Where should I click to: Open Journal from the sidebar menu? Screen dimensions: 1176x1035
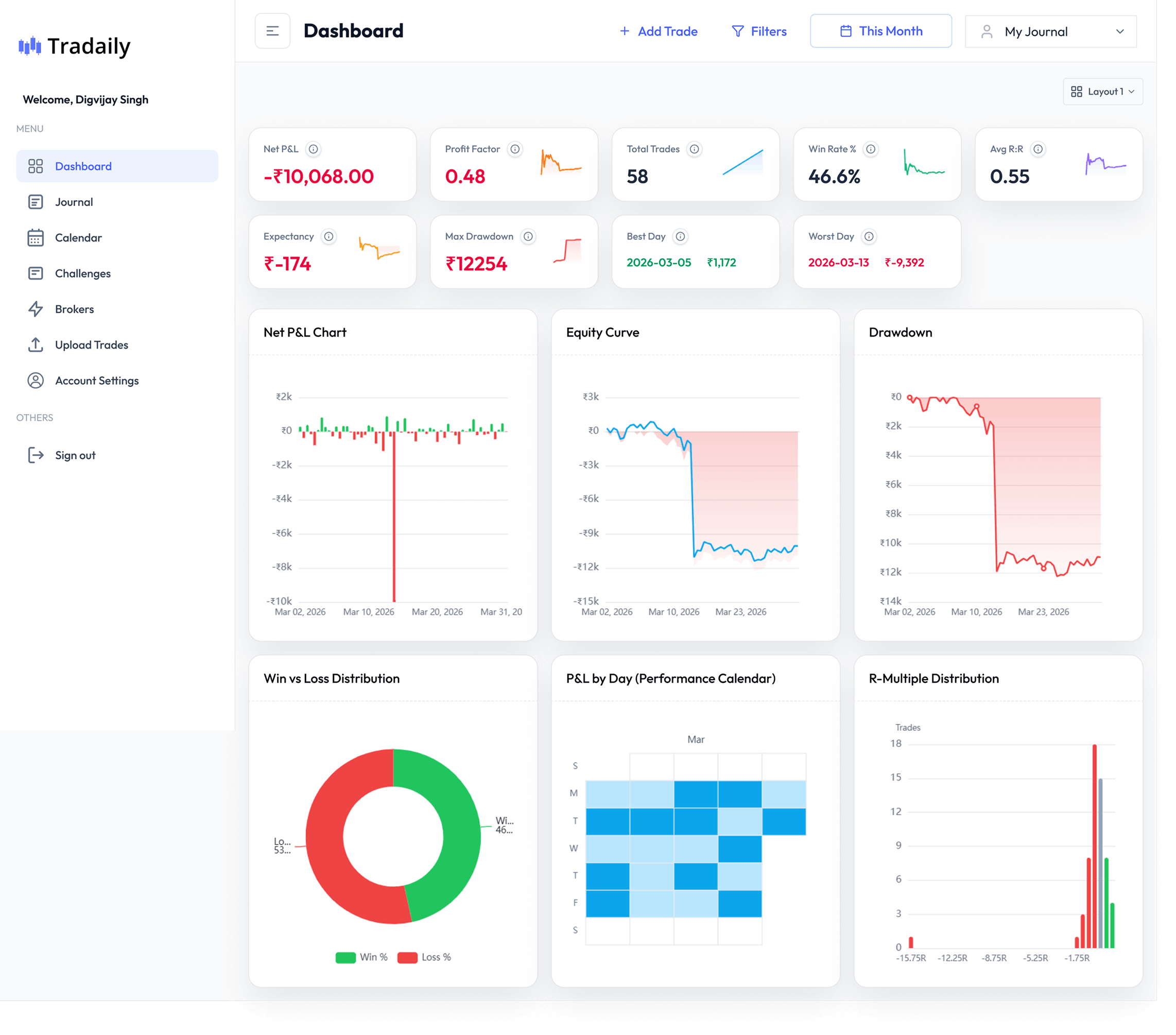[x=74, y=202]
